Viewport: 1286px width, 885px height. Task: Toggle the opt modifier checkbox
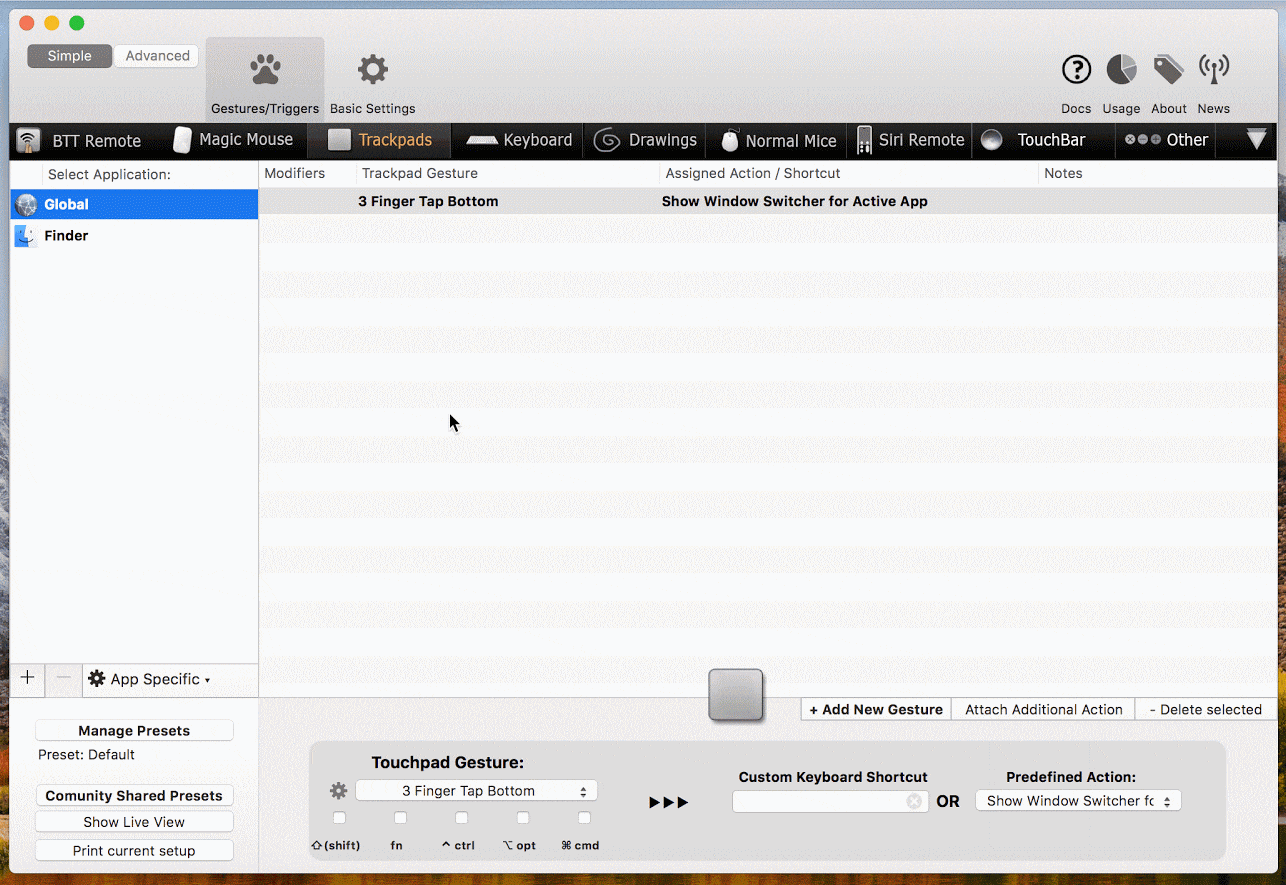(522, 818)
